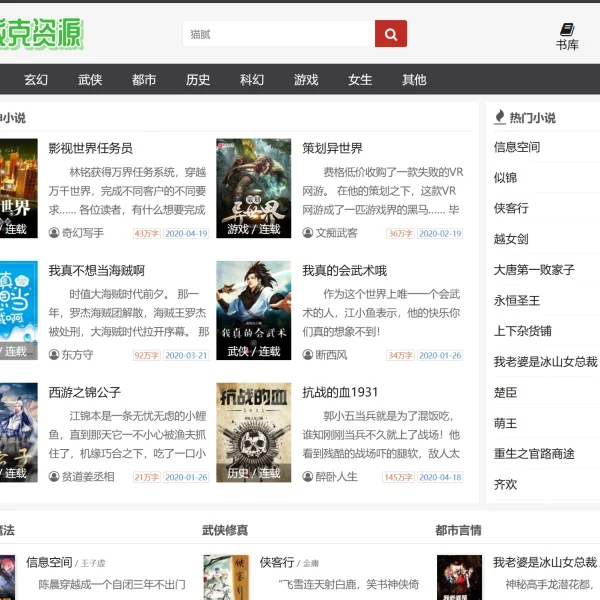The height and width of the screenshot is (600, 600).
Task: Open novel title 我真的会武术哦
Action: point(344,271)
